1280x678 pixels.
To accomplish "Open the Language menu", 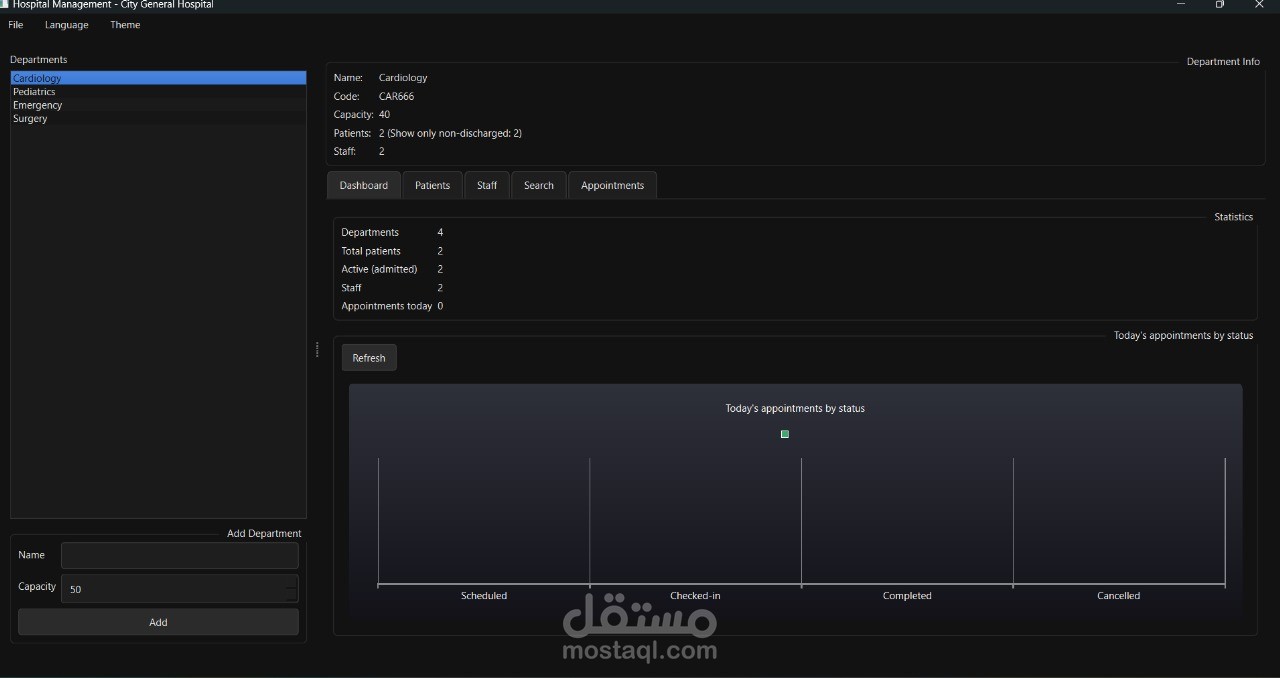I will (67, 25).
